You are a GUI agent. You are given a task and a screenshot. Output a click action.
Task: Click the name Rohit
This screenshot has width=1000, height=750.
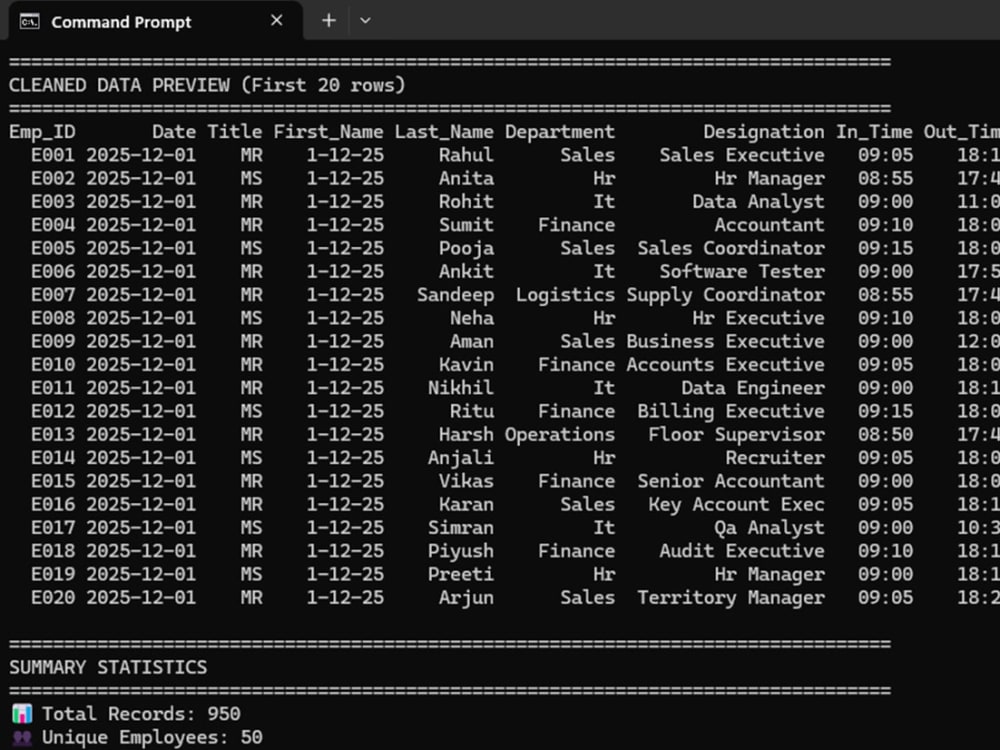click(x=466, y=202)
